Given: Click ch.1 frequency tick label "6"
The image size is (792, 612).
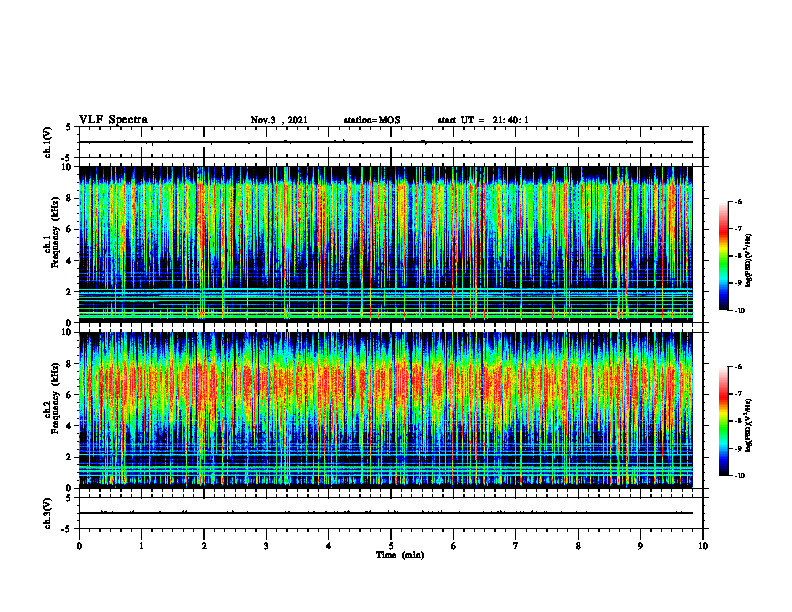Looking at the screenshot, I should click(69, 229).
